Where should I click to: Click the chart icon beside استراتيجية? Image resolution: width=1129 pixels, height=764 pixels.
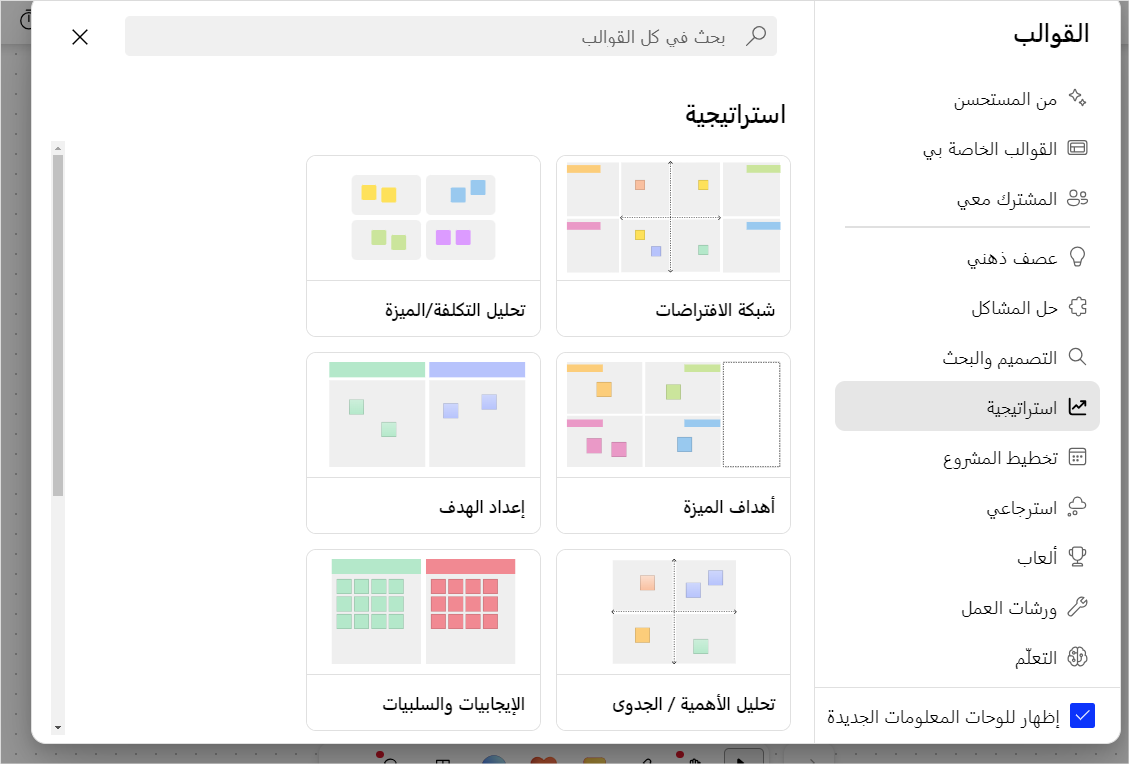[x=1077, y=406]
